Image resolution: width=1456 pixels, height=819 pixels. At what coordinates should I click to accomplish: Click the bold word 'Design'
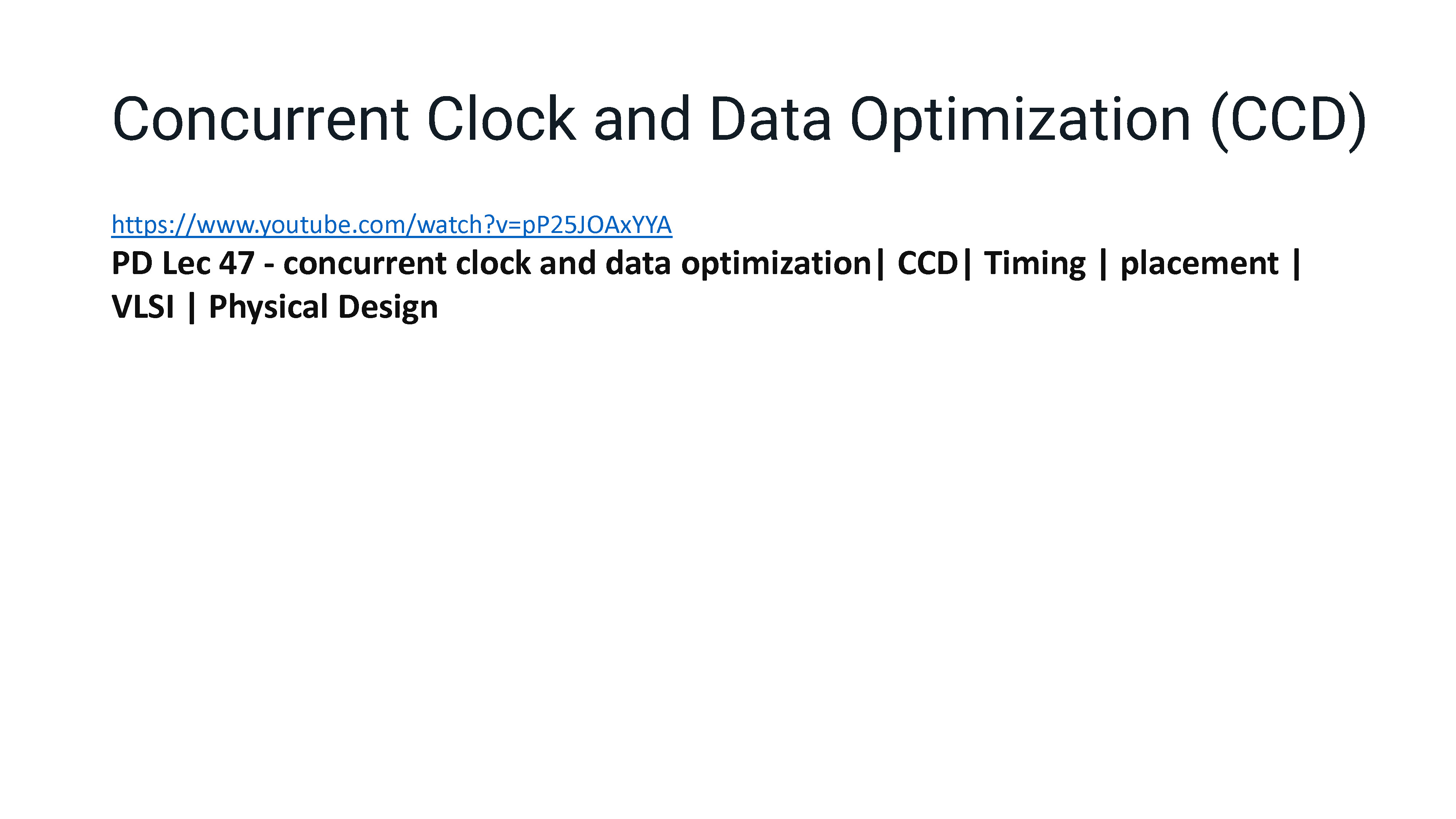[x=388, y=308]
